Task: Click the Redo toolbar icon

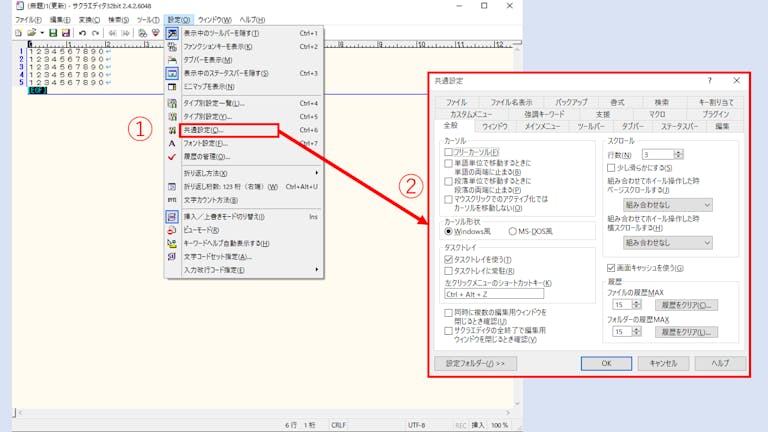Action: tap(96, 33)
